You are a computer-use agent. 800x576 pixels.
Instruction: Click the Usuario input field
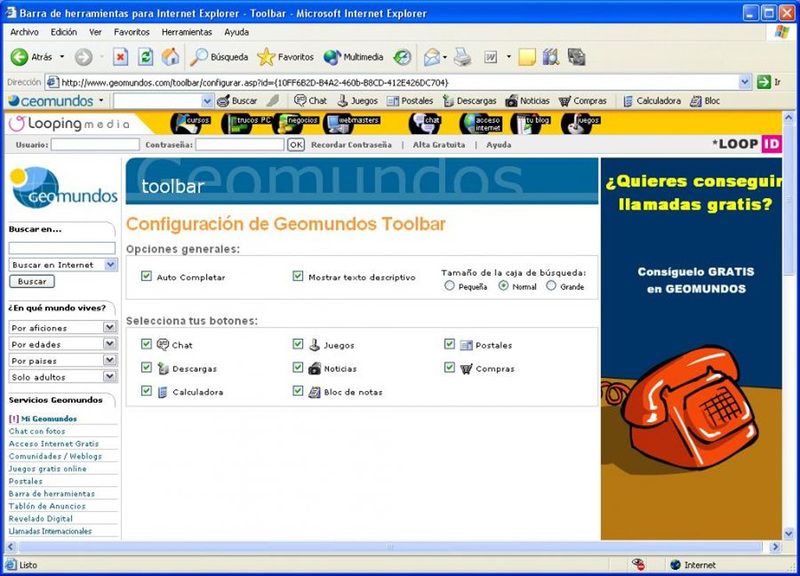(95, 145)
